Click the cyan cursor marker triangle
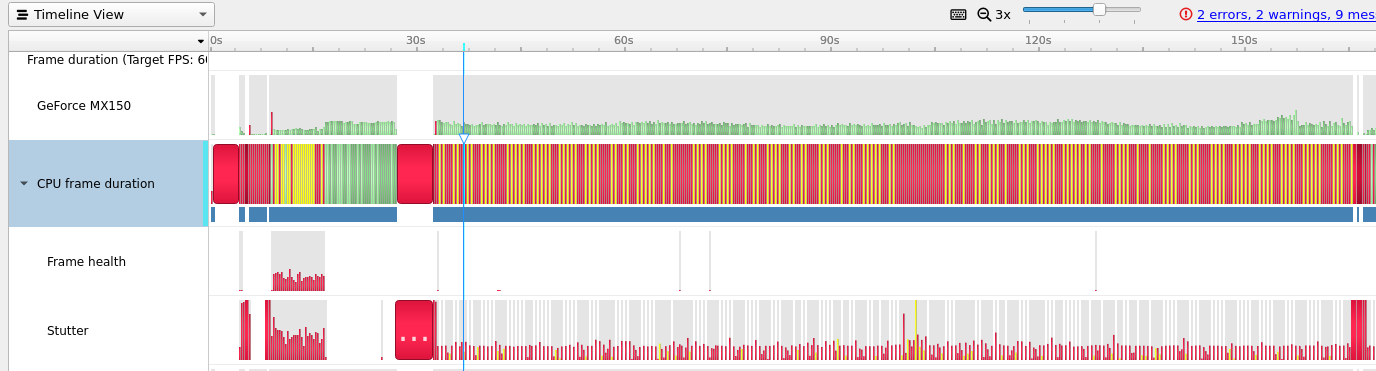Image resolution: width=1376 pixels, height=371 pixels. tap(464, 139)
